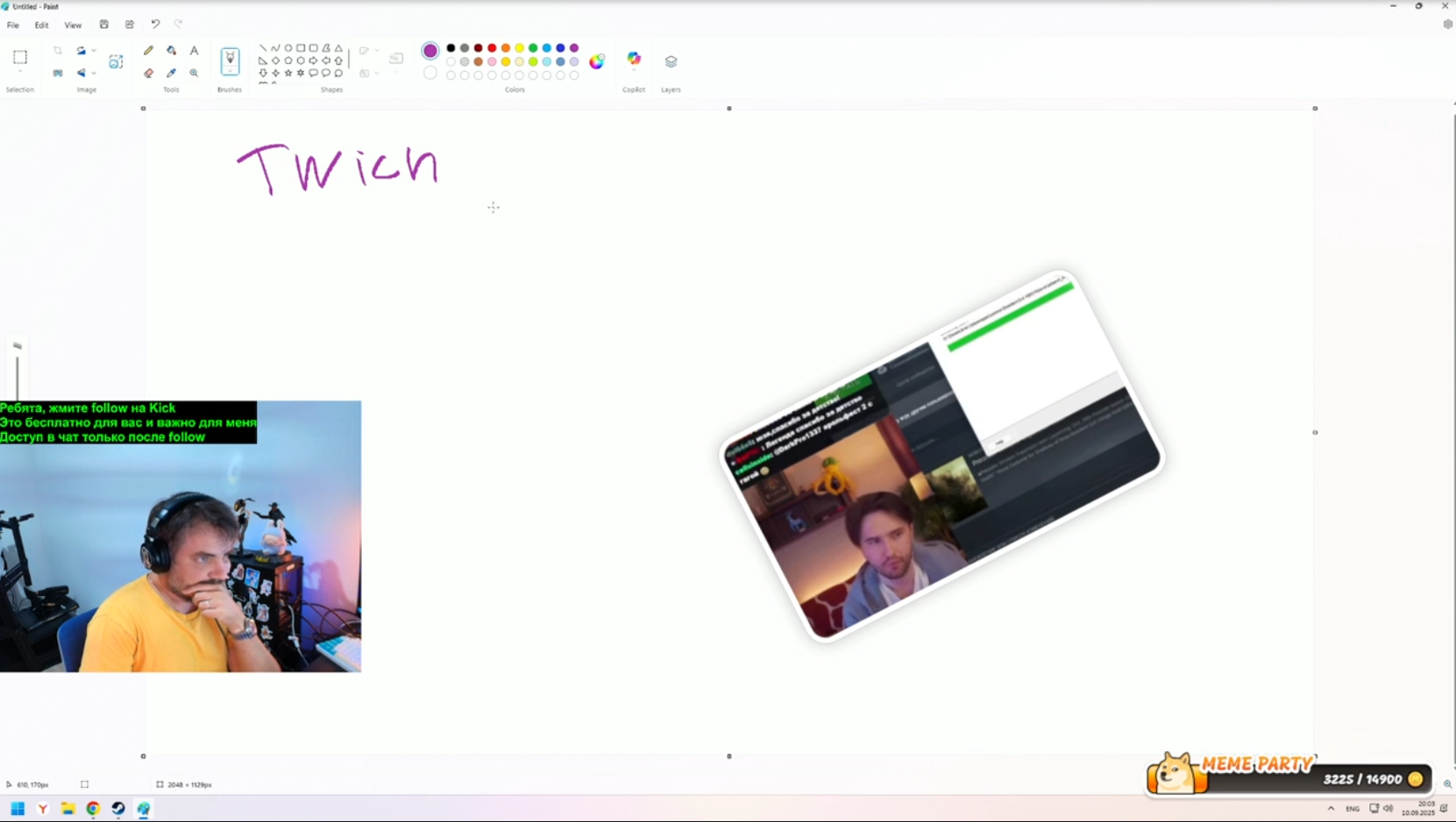The image size is (1456, 822).
Task: Choose the Diamond shape
Action: [275, 61]
